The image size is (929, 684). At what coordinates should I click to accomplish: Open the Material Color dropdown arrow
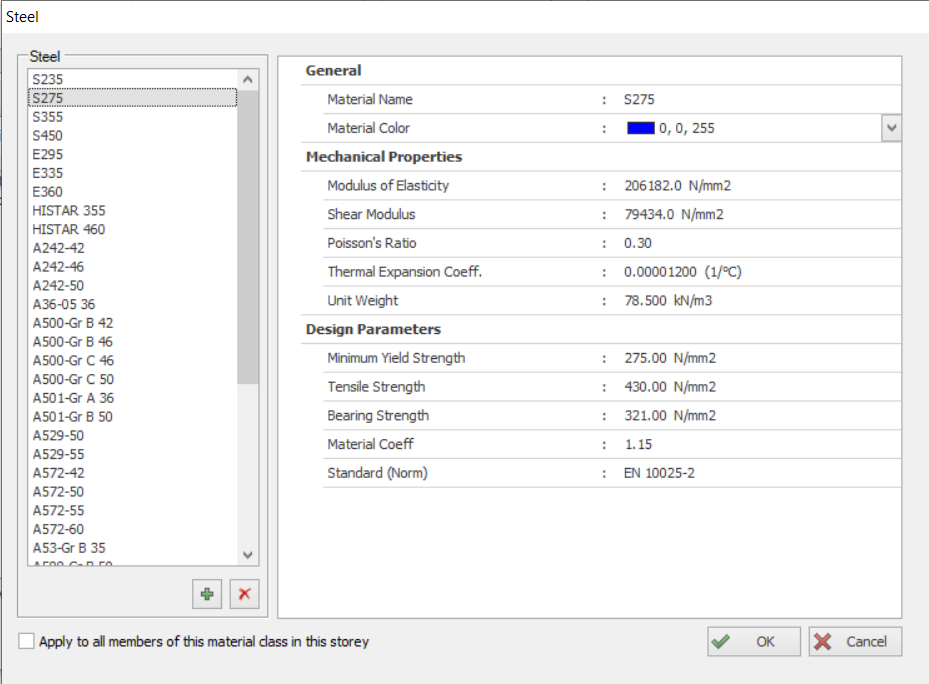pos(891,128)
